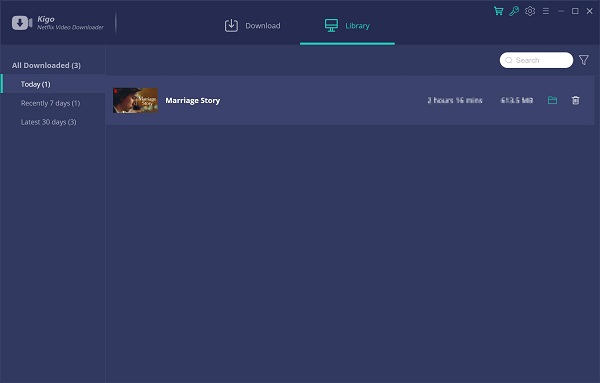
Task: Open the shopping cart purchase icon
Action: click(x=498, y=11)
